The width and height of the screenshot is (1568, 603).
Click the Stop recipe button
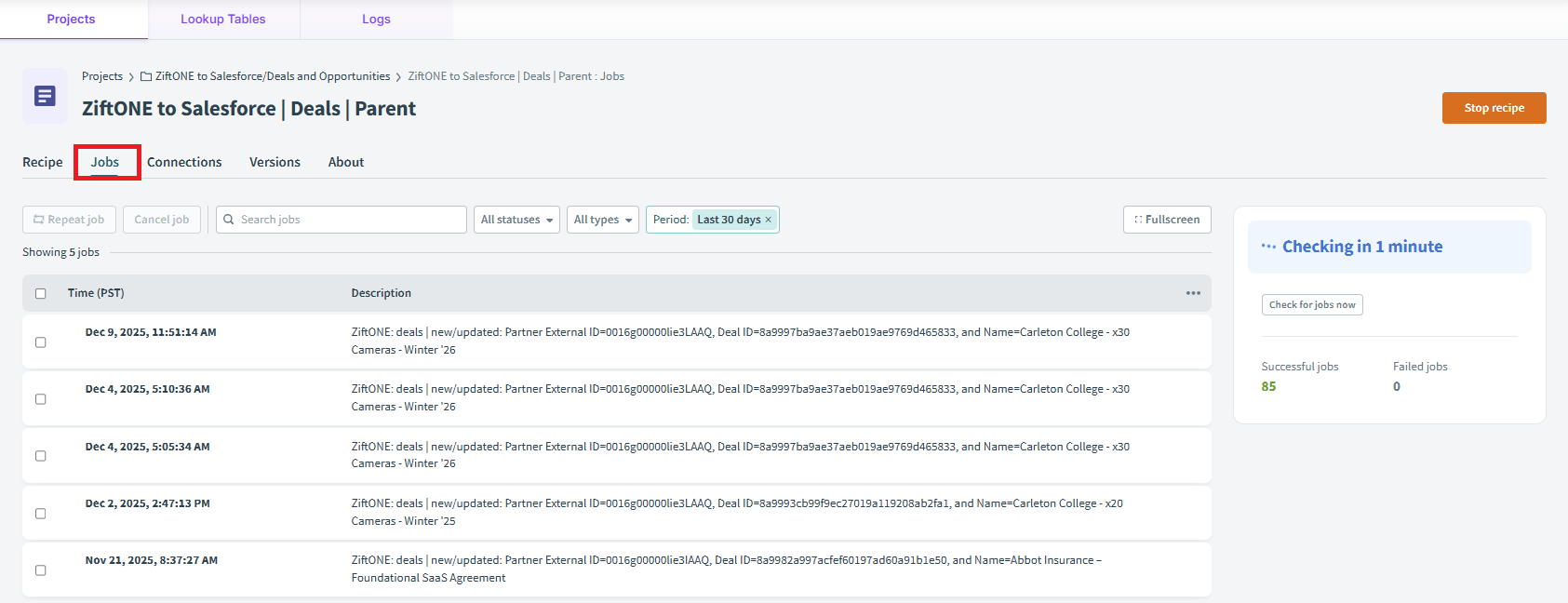pyautogui.click(x=1494, y=108)
